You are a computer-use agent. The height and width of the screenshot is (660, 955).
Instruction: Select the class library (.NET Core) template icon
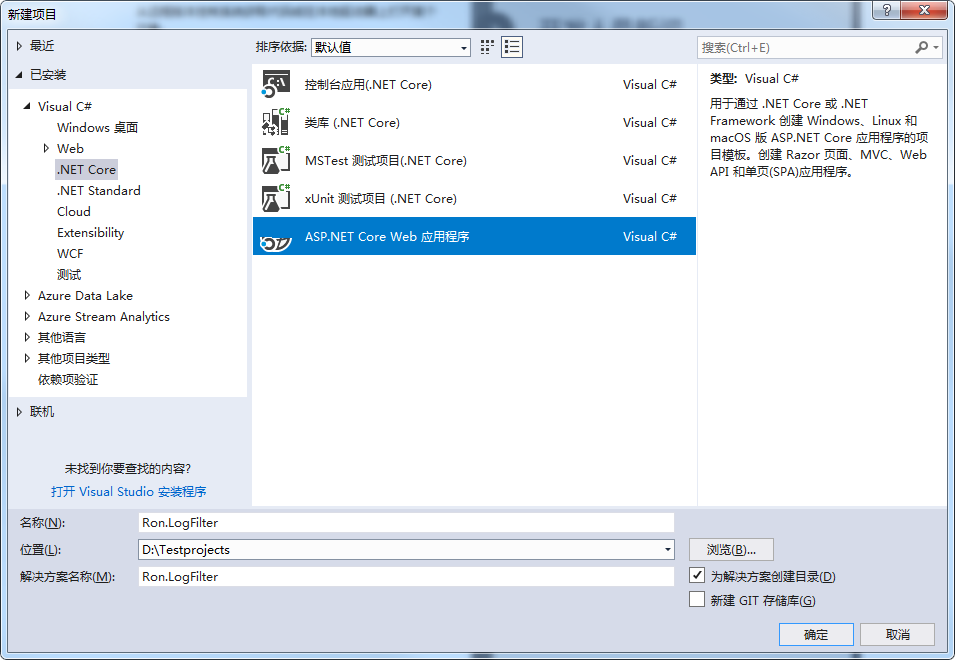coord(276,122)
